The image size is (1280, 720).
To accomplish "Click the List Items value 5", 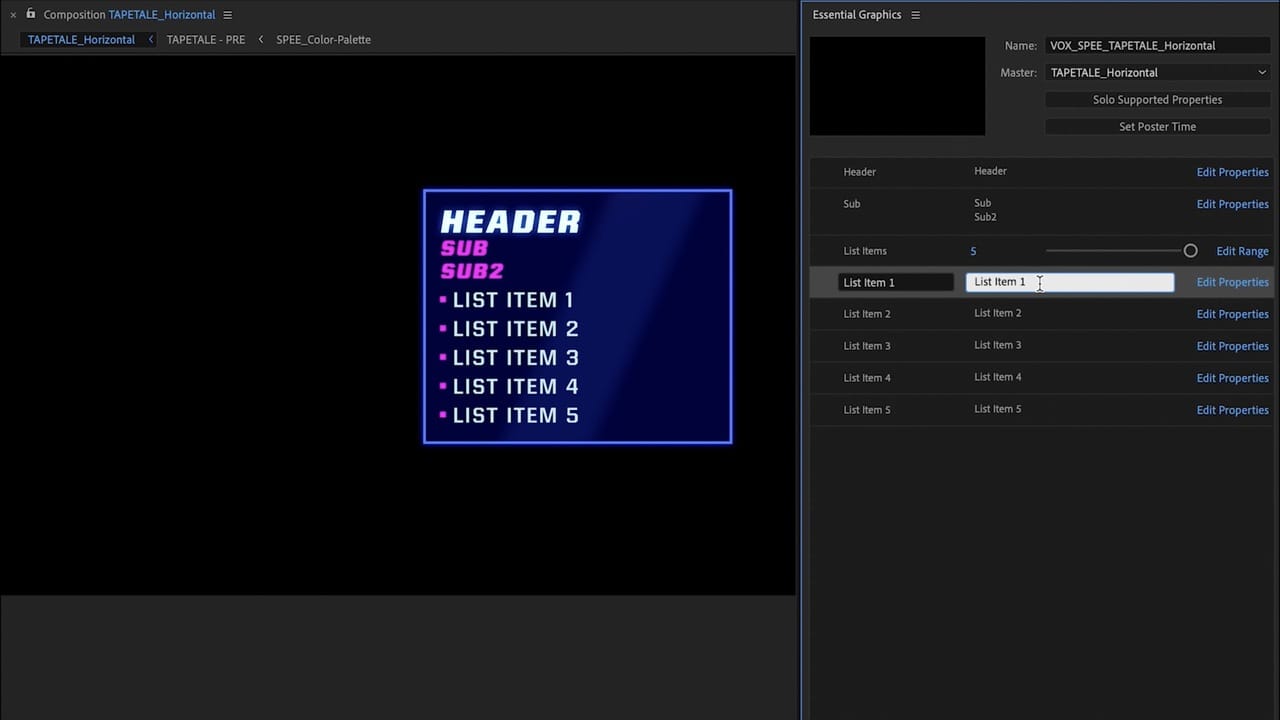I will click(x=973, y=252).
